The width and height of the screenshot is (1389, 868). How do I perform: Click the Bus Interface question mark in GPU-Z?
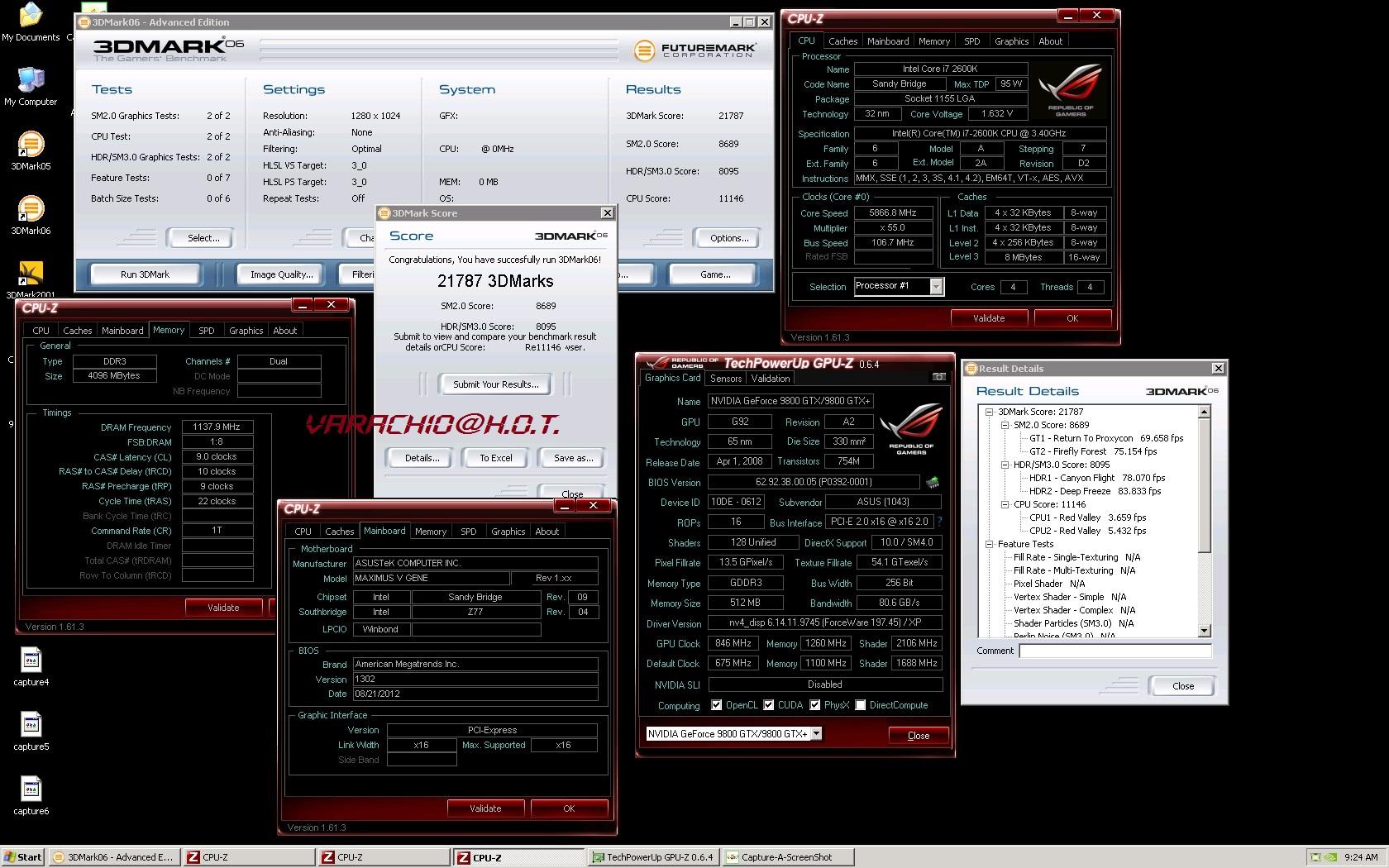[939, 522]
